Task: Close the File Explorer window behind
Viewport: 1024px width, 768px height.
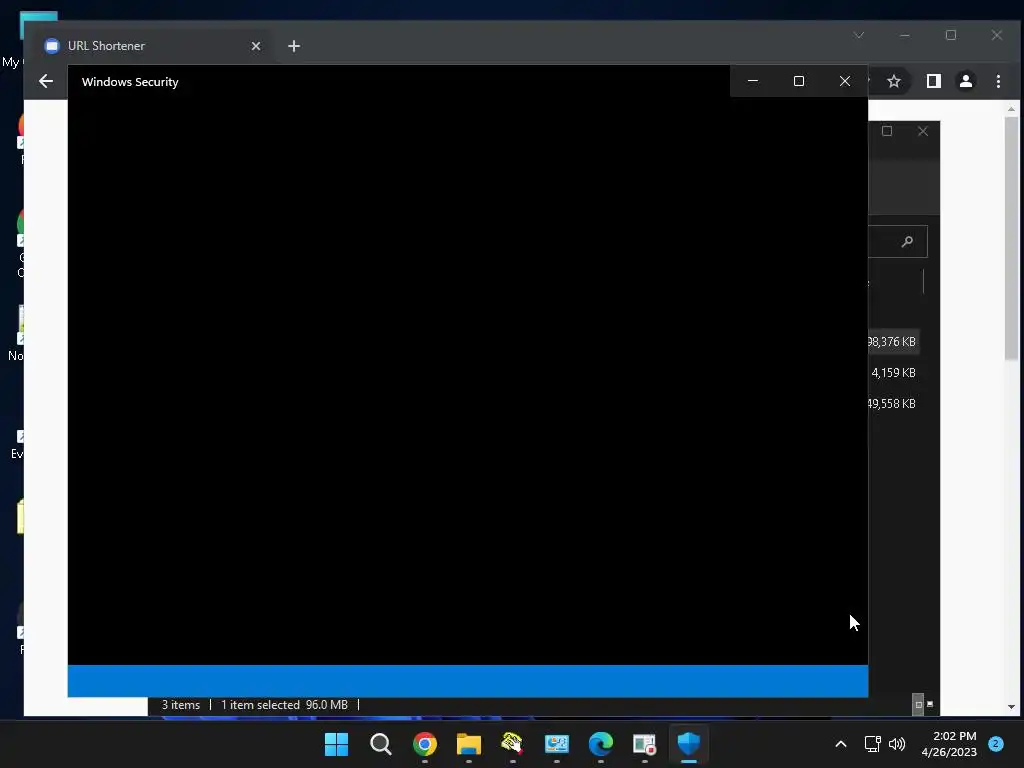Action: (x=923, y=131)
